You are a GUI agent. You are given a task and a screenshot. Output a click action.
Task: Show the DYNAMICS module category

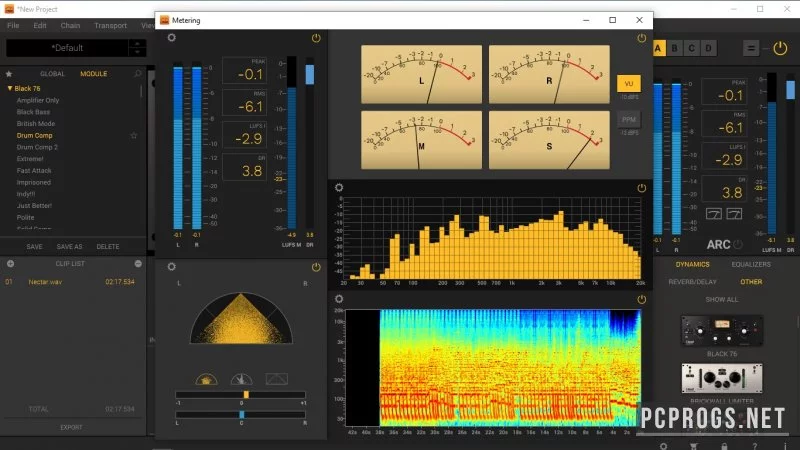click(692, 264)
